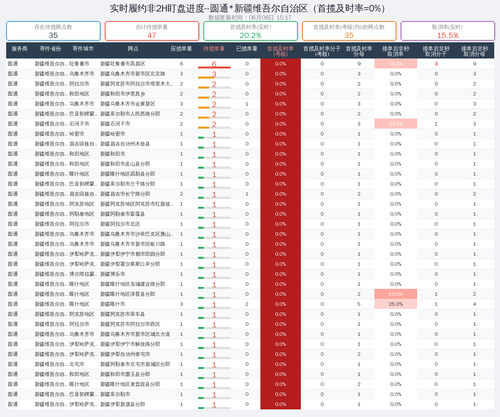Select the 新疆阿克苏市阿拉尔市西区 site cell

(130, 324)
